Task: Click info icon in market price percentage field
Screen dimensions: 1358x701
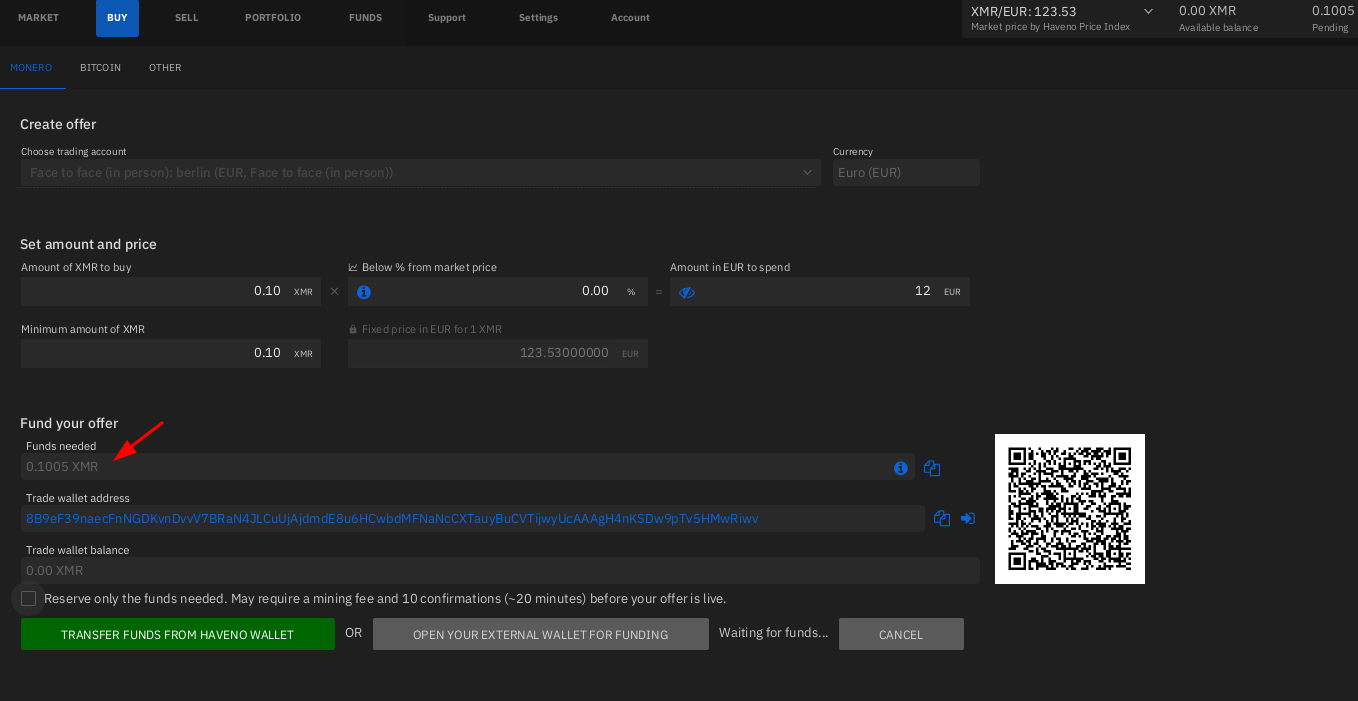Action: (x=364, y=292)
